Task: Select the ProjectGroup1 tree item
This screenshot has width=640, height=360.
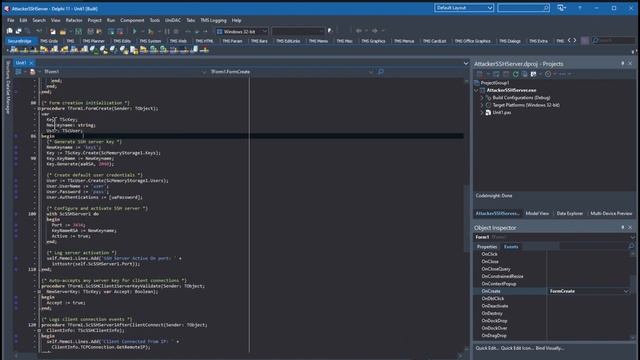Action: coord(495,83)
